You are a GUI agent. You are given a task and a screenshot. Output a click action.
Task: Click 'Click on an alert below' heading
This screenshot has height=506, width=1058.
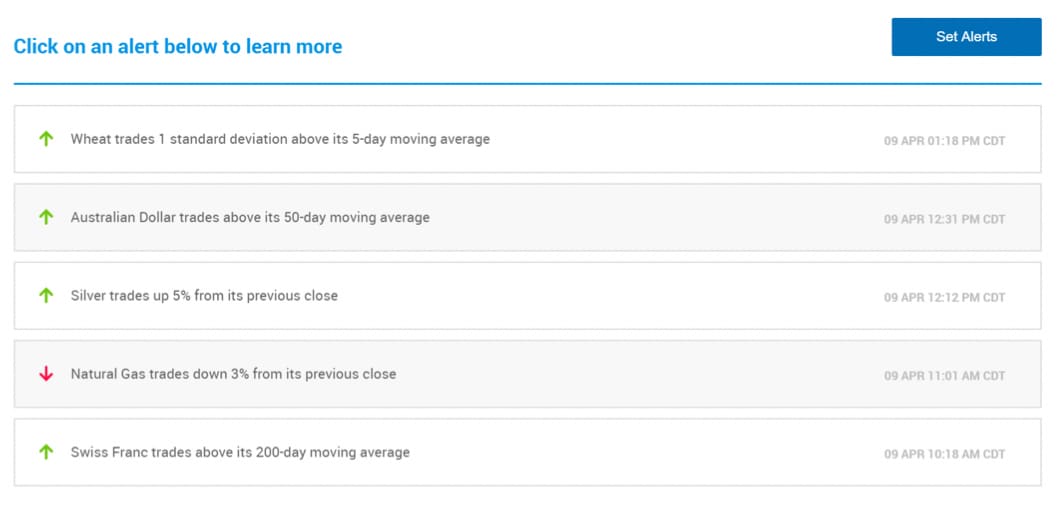[178, 46]
